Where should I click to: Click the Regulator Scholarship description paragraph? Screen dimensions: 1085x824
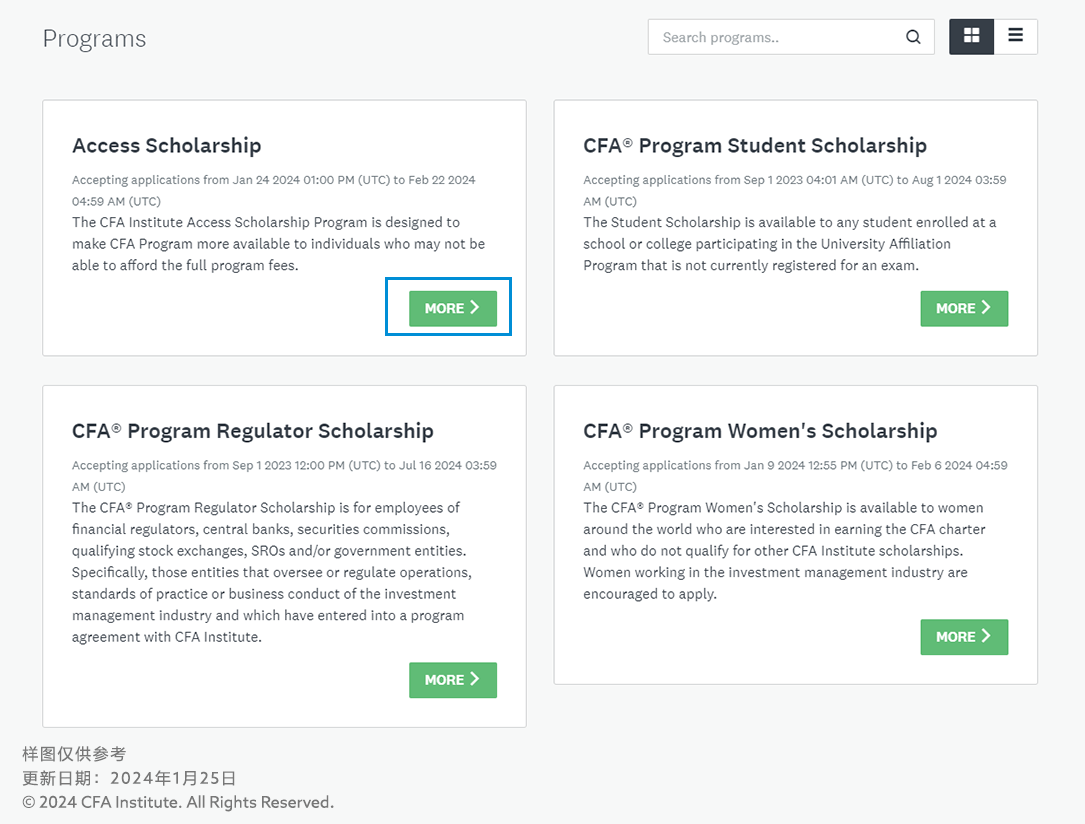pos(272,572)
